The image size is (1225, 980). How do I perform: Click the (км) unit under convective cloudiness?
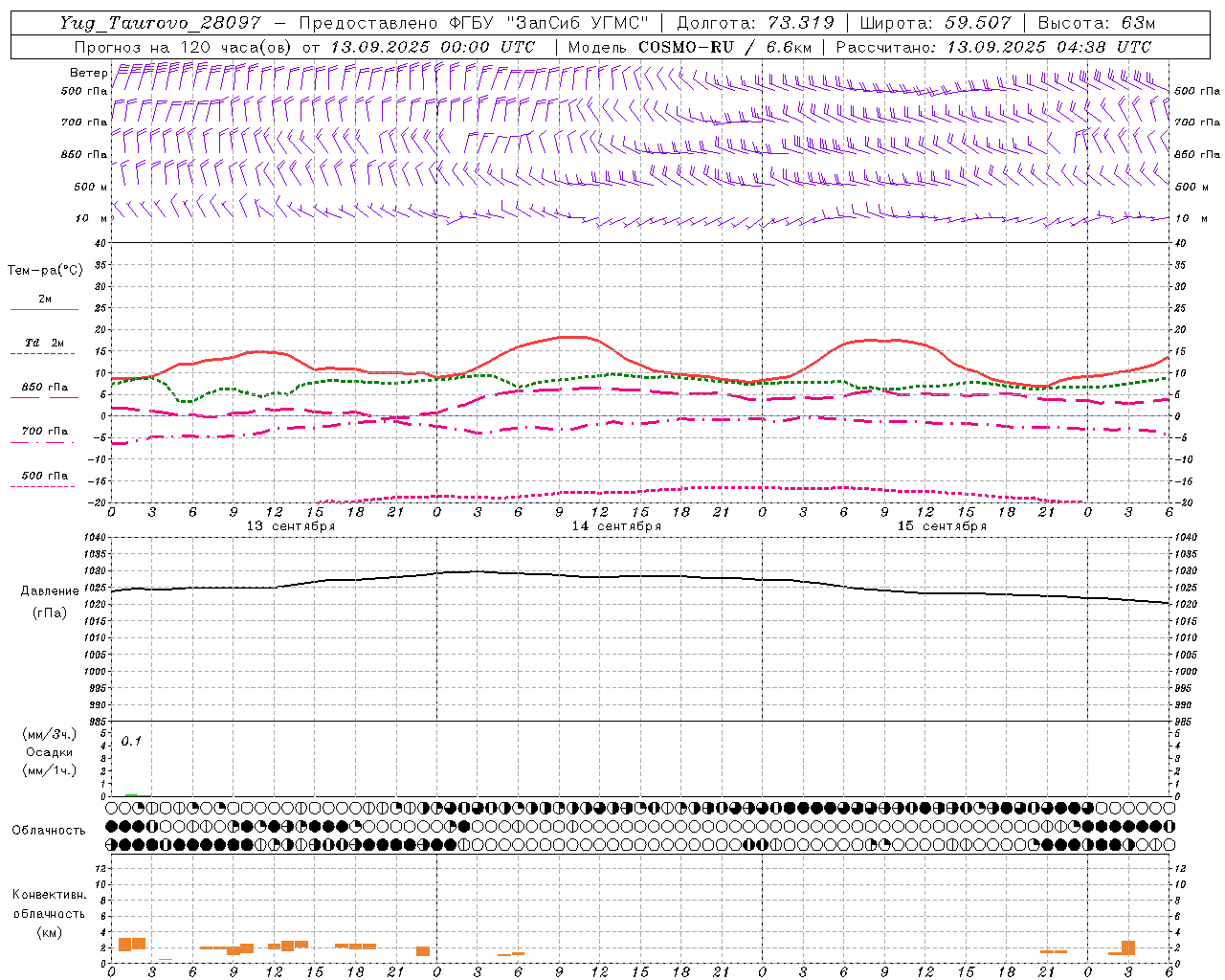(x=50, y=932)
